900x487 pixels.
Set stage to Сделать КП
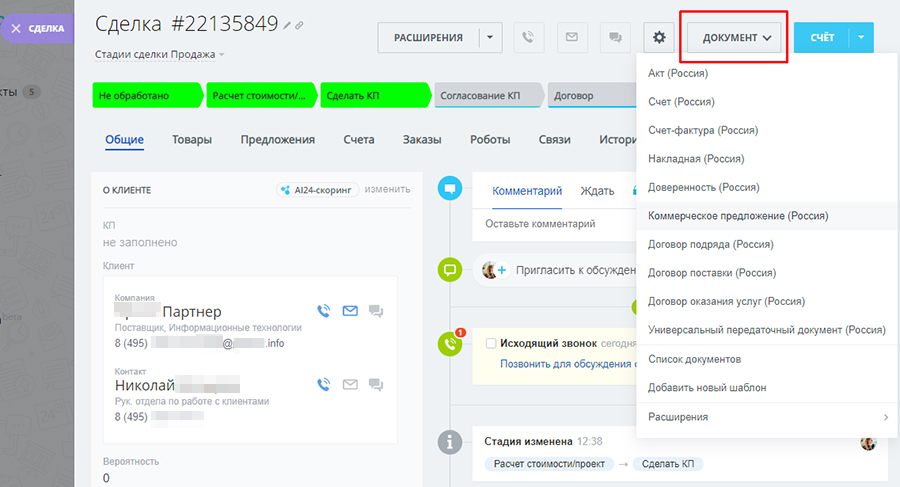click(x=375, y=95)
